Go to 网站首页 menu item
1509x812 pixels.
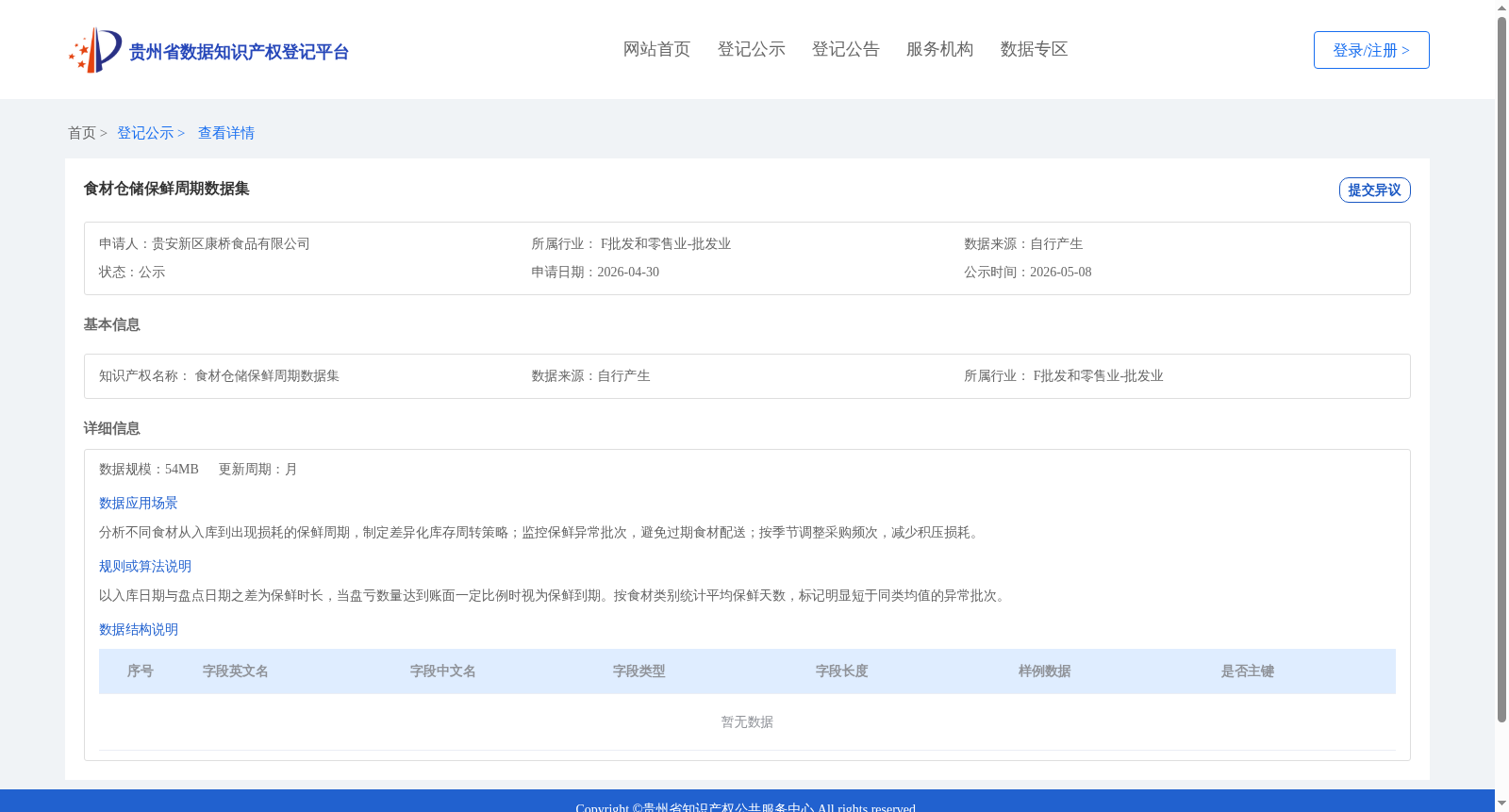coord(656,49)
